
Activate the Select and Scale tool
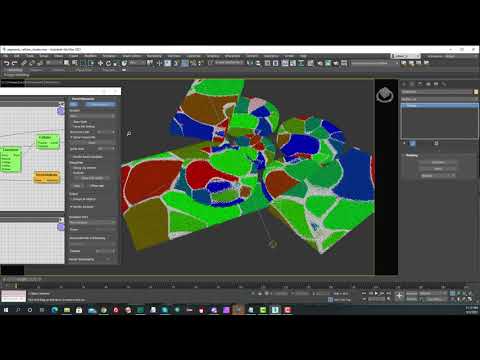click(116, 63)
